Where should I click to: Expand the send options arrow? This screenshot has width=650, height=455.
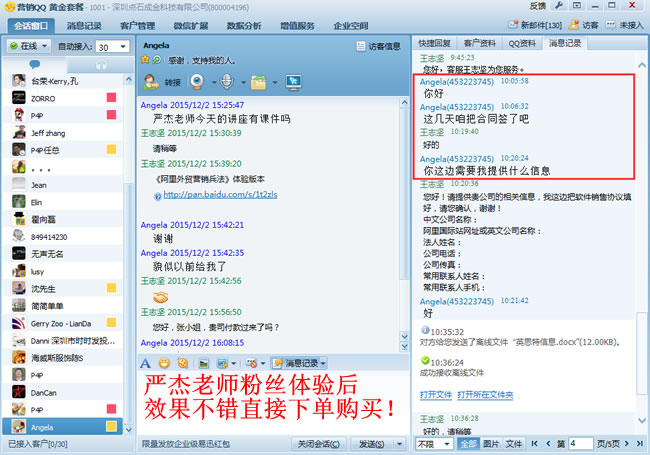tap(399, 444)
